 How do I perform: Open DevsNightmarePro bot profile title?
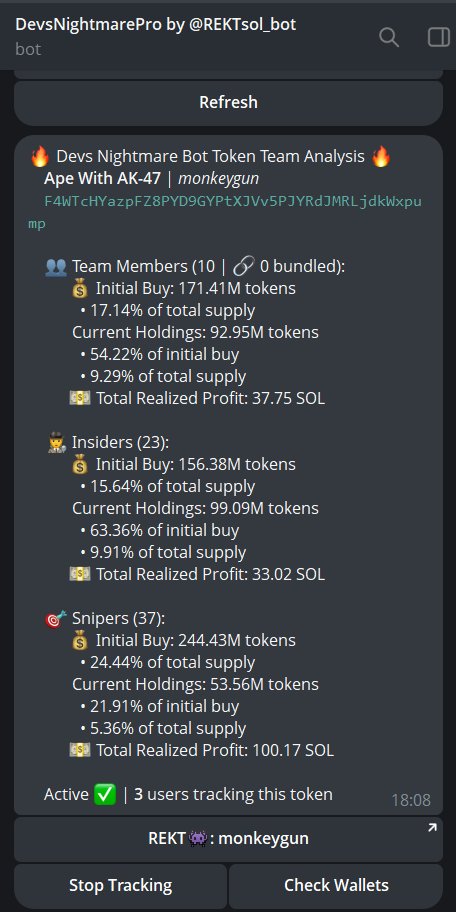(x=156, y=24)
